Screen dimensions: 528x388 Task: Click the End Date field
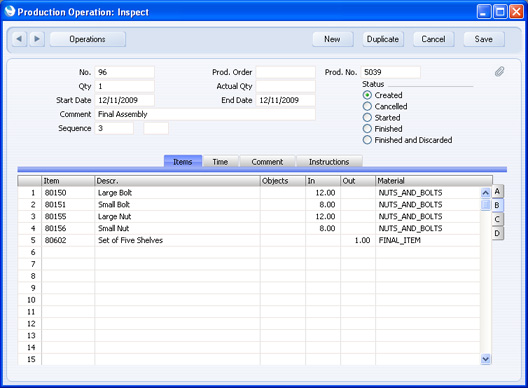pyautogui.click(x=286, y=100)
